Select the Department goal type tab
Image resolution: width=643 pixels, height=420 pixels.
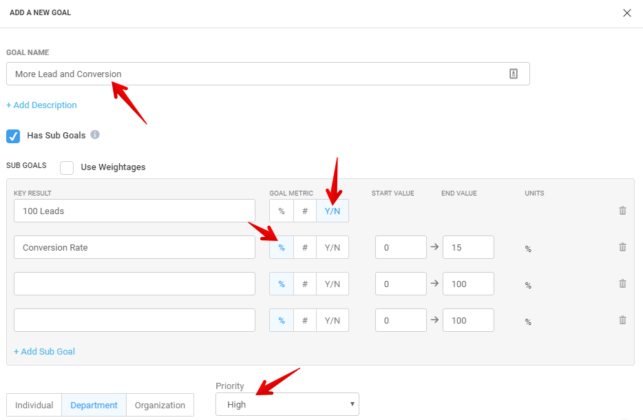point(93,405)
